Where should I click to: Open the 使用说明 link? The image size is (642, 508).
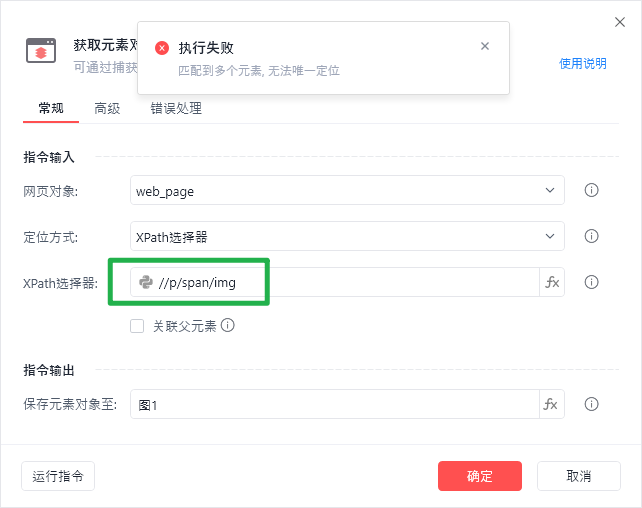point(582,63)
